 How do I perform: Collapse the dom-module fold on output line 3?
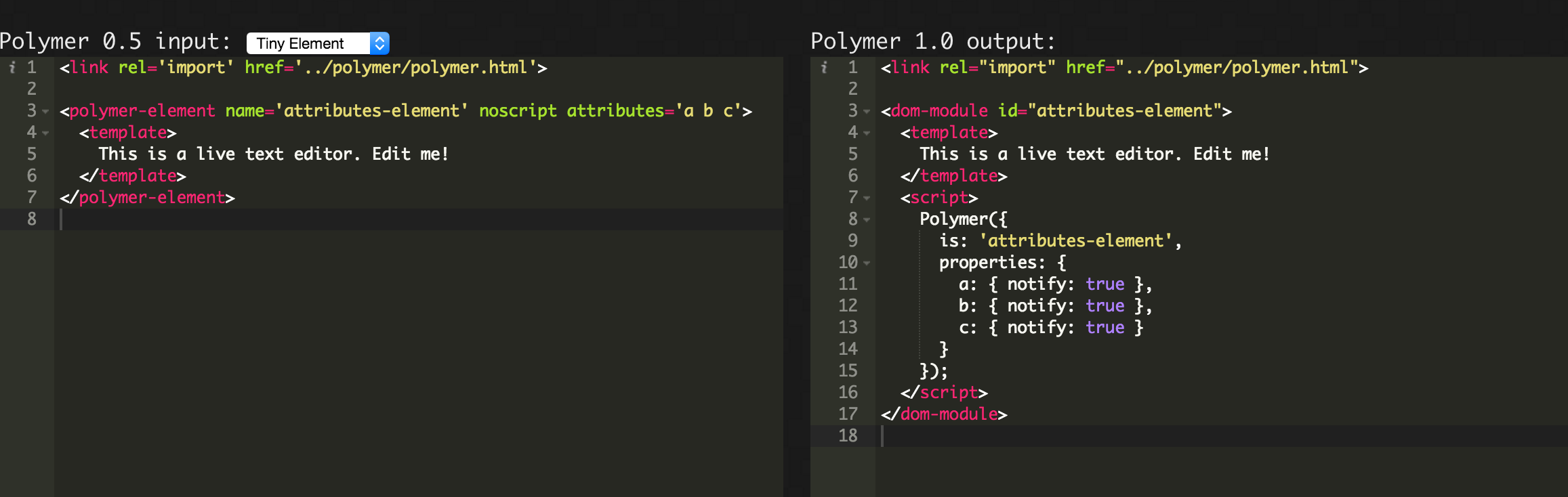[x=867, y=112]
